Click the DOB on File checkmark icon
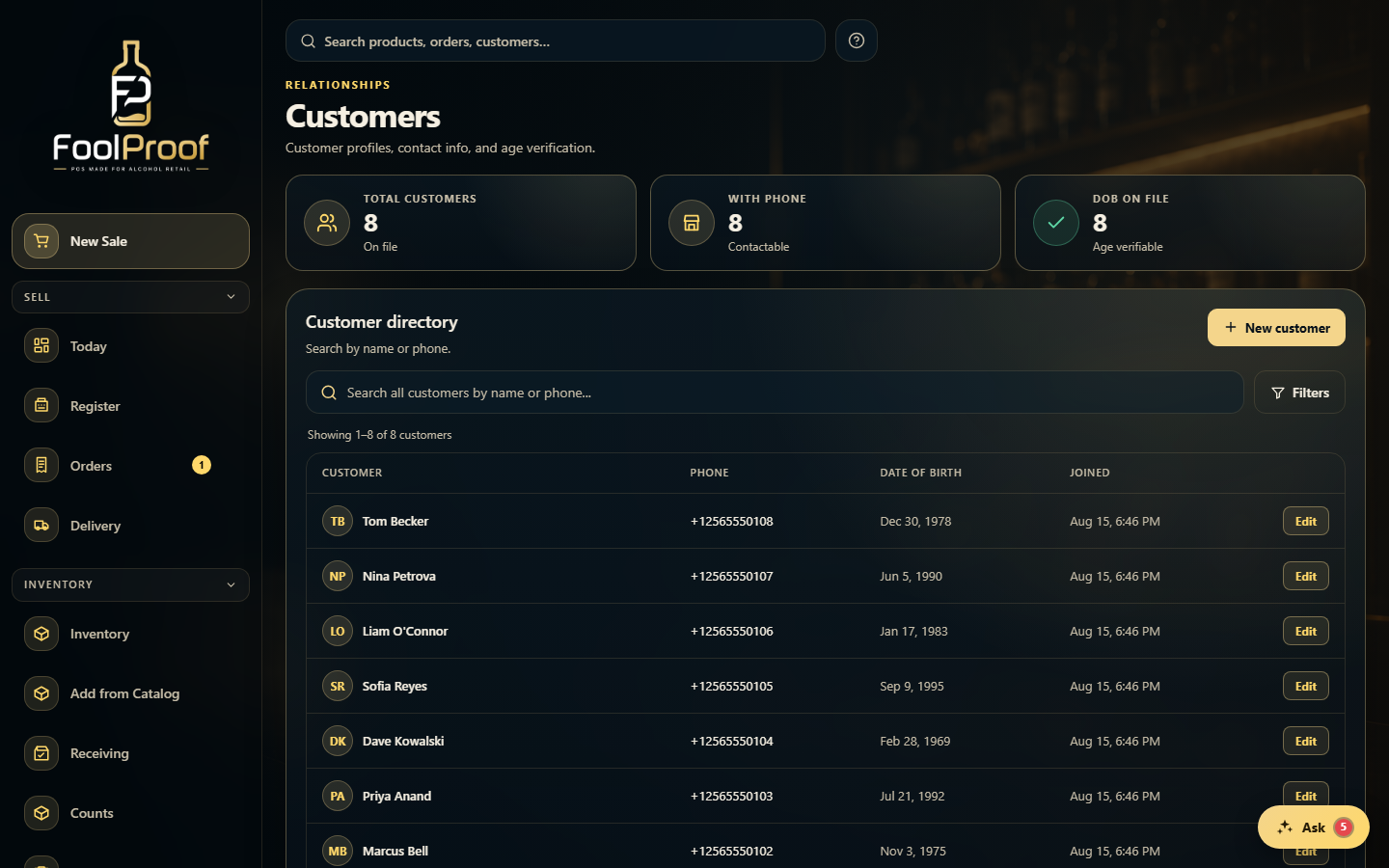The image size is (1389, 868). 1056,223
